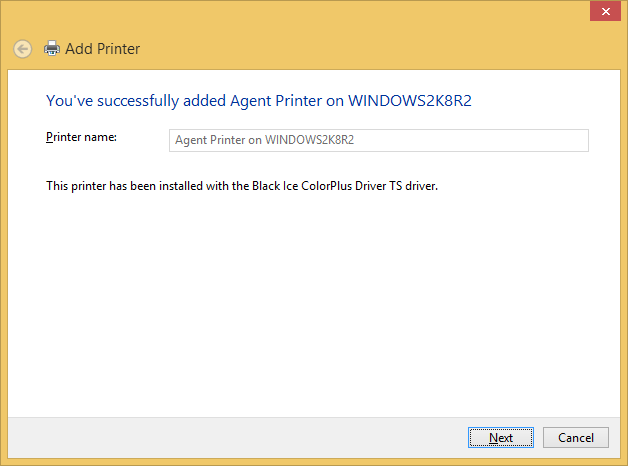Go back using the back arrow button
The width and height of the screenshot is (628, 466).
coord(23,48)
